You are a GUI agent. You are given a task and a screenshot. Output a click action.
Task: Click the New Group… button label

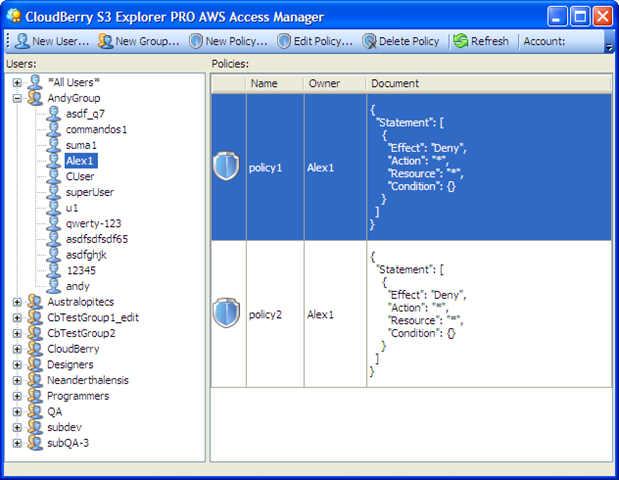tap(147, 41)
